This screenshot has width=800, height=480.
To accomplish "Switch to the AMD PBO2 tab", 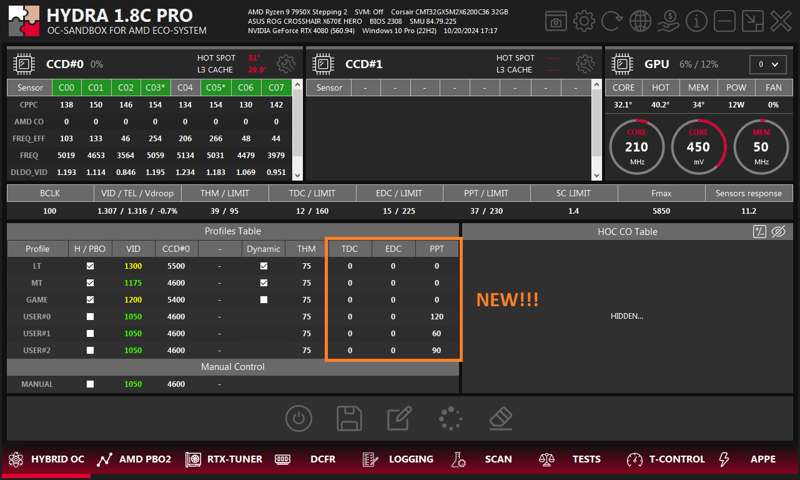I will (x=134, y=460).
